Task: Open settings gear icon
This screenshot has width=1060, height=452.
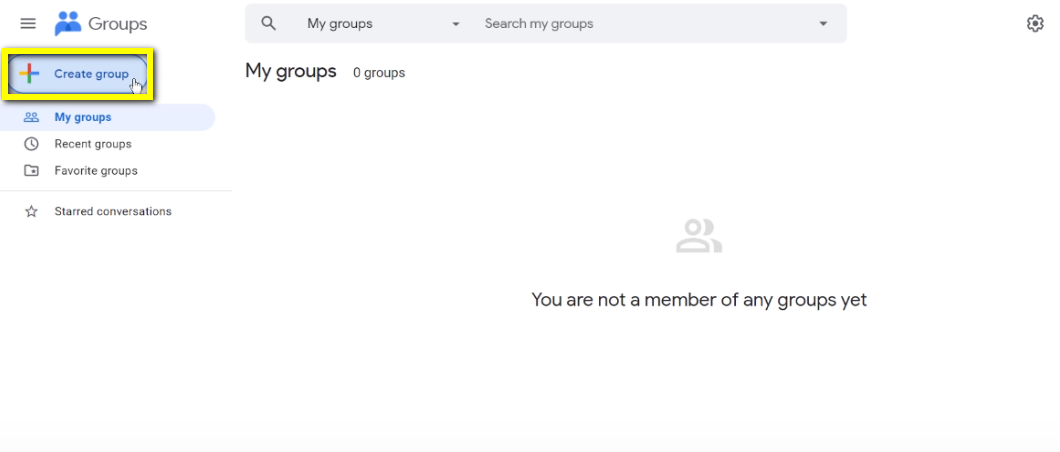Action: click(x=1035, y=24)
